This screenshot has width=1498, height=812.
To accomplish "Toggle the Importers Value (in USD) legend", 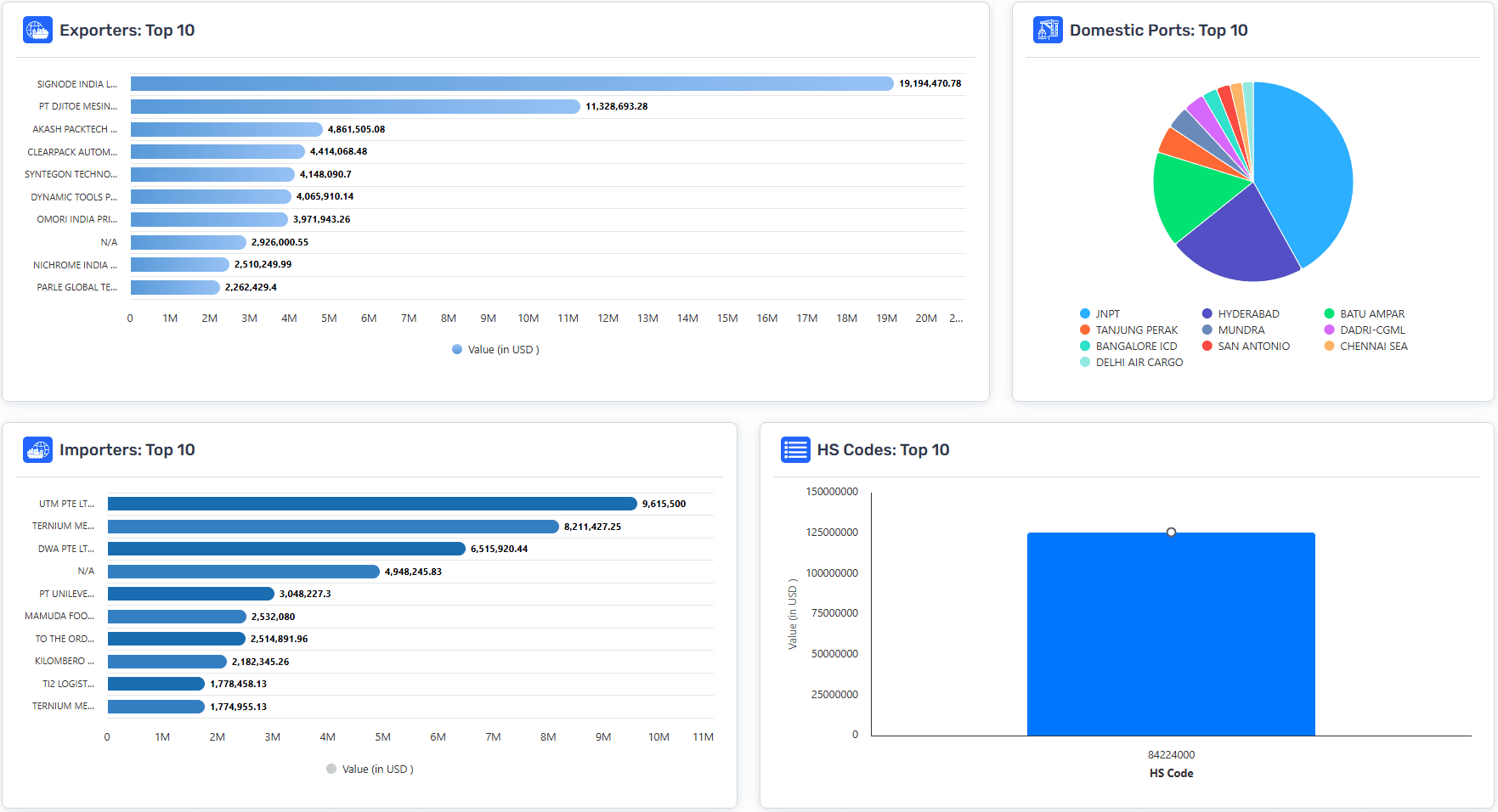I will (370, 770).
